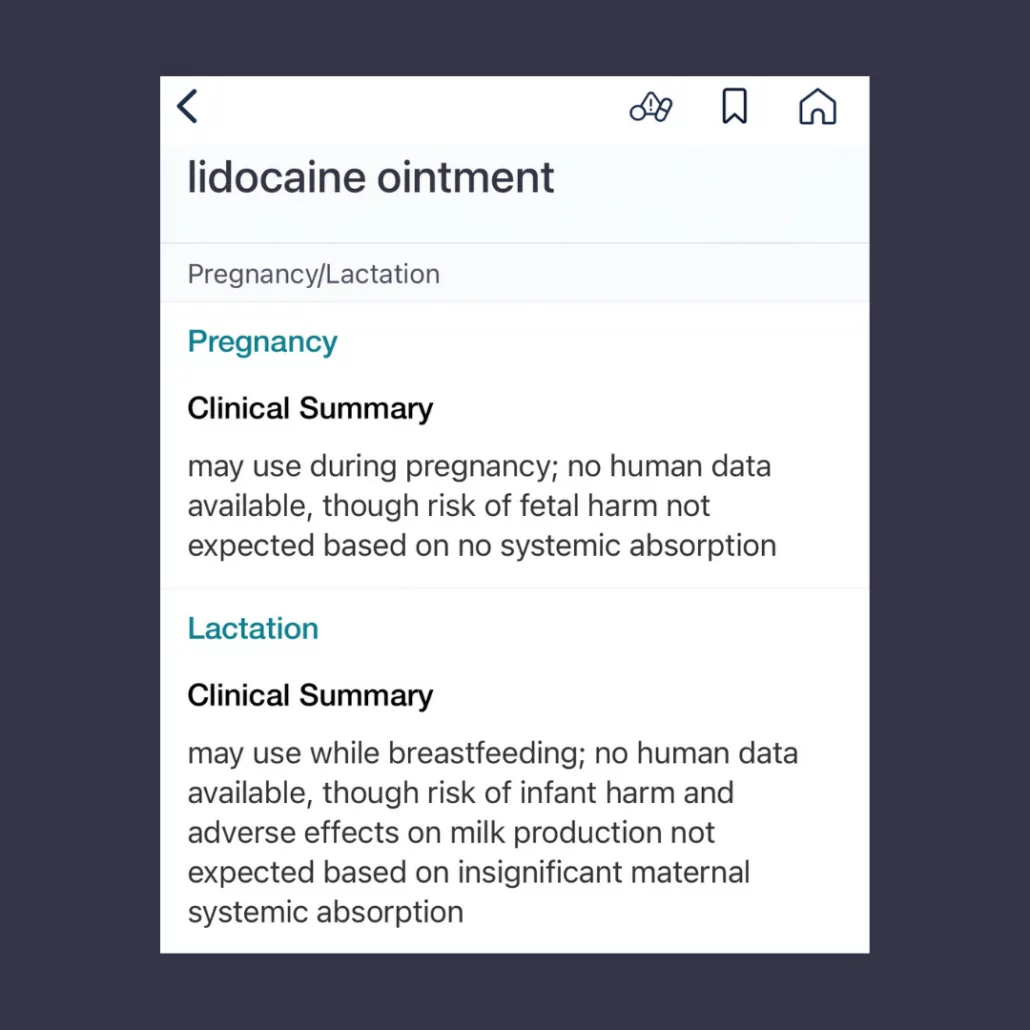Go back using the left chevron
The height and width of the screenshot is (1030, 1030).
pyautogui.click(x=188, y=106)
